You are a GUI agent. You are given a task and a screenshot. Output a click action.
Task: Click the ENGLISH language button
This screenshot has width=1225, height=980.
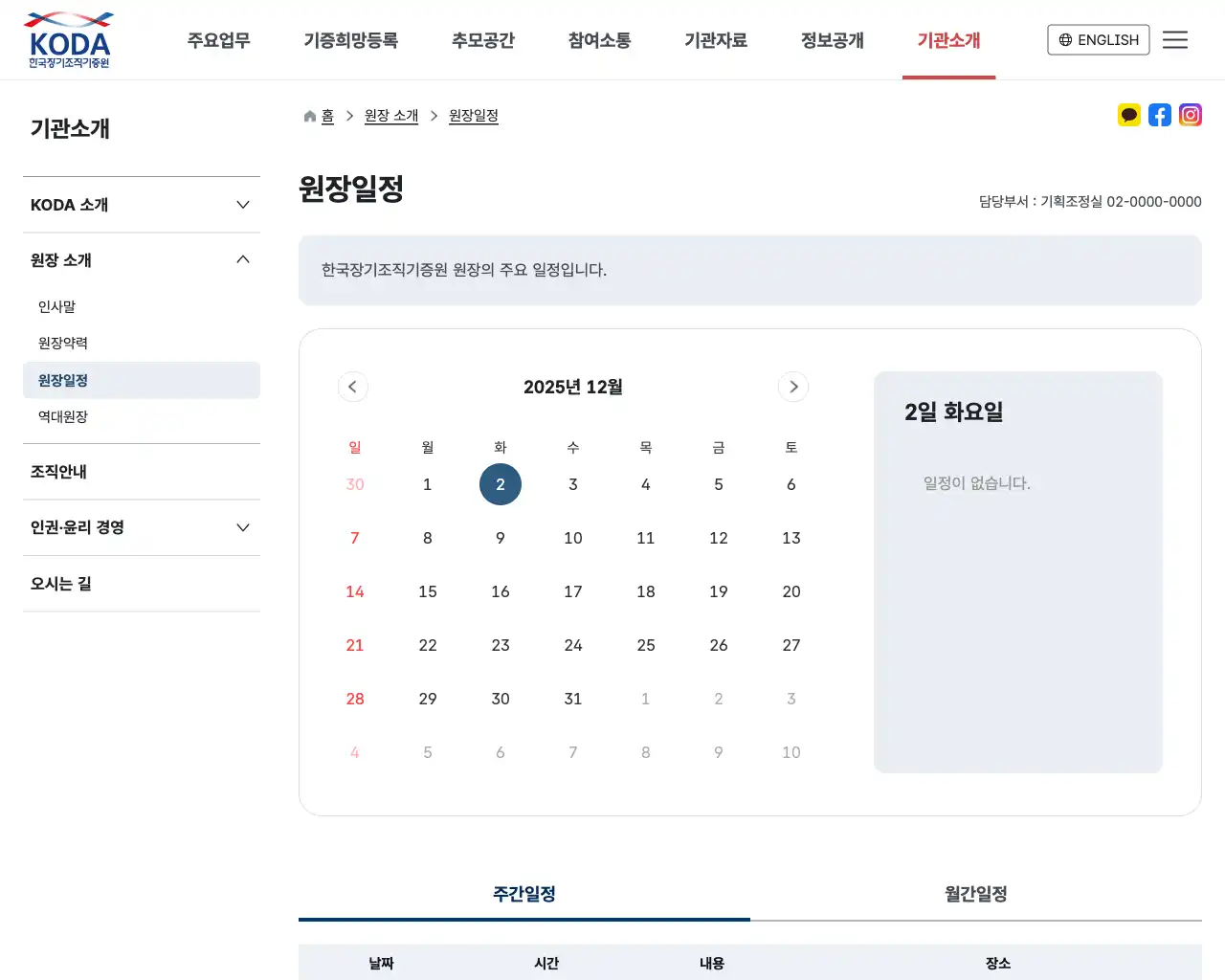1098,39
